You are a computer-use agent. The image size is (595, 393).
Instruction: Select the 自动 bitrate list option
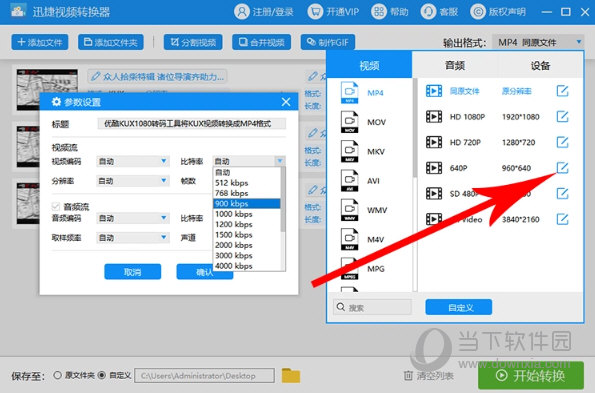coord(247,173)
